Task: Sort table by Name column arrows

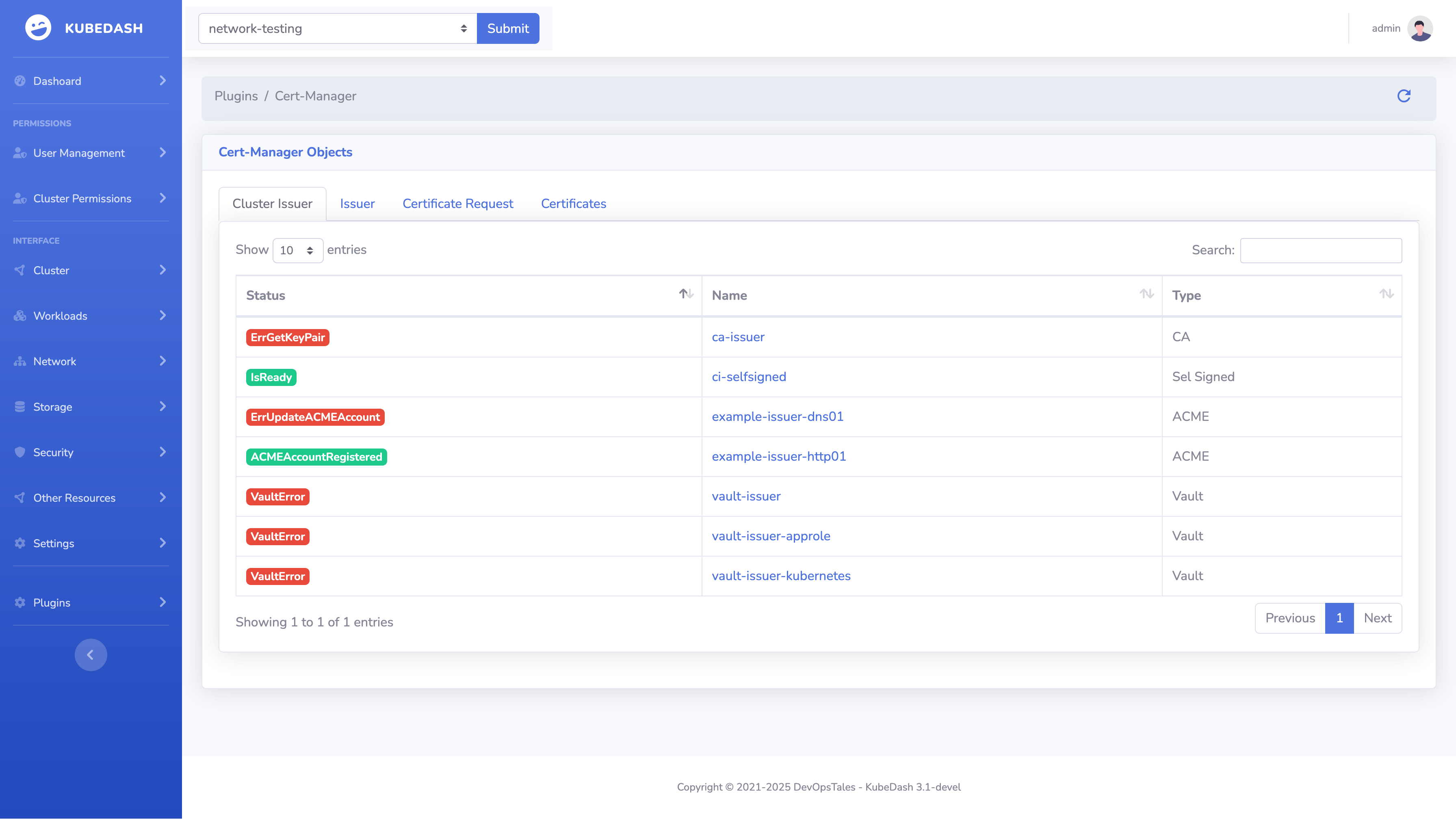Action: [1146, 294]
